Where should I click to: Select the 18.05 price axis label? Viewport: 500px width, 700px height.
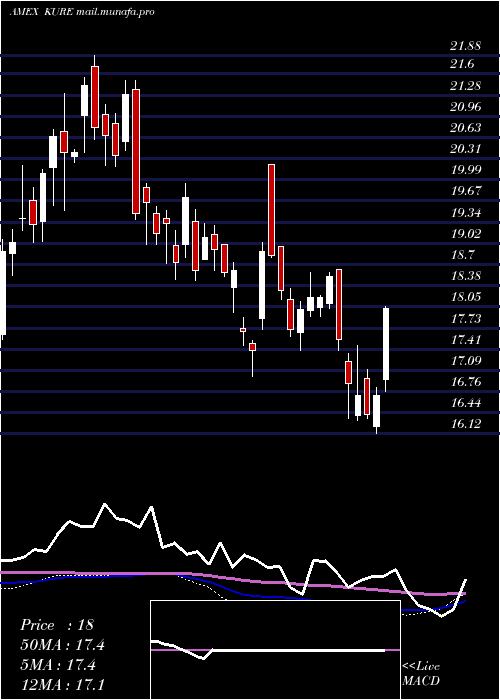click(465, 296)
